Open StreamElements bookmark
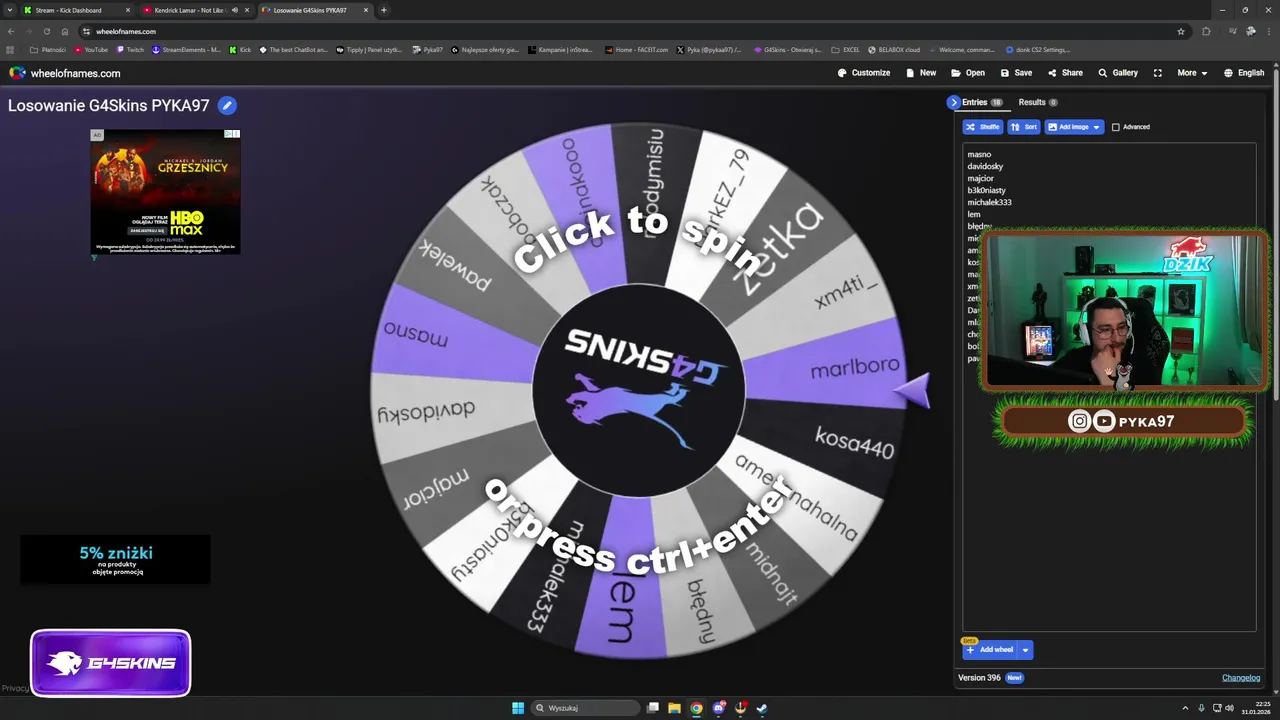1280x720 pixels. (186, 49)
